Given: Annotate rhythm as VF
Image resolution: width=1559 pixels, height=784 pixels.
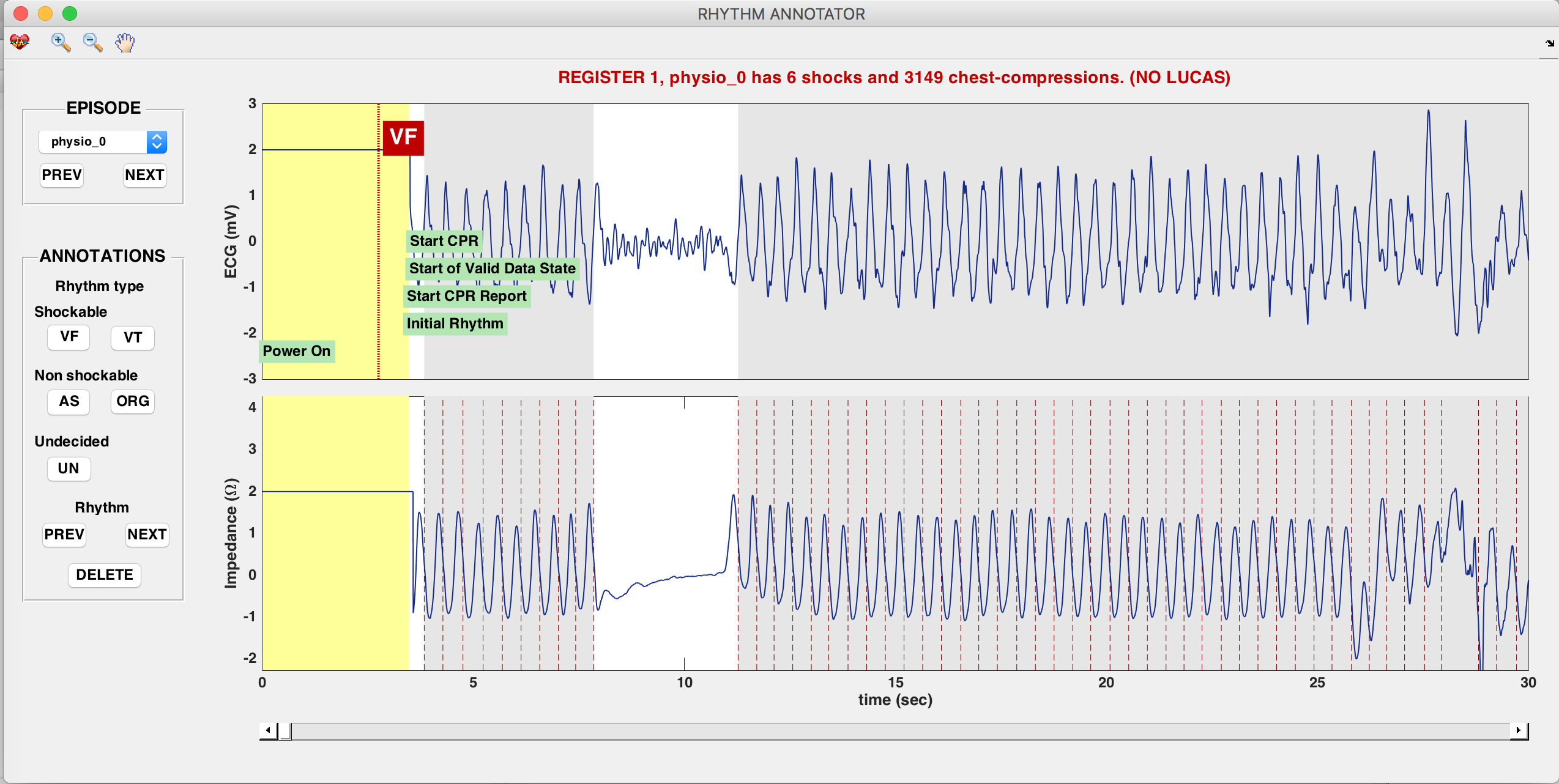Looking at the screenshot, I should 69,337.
